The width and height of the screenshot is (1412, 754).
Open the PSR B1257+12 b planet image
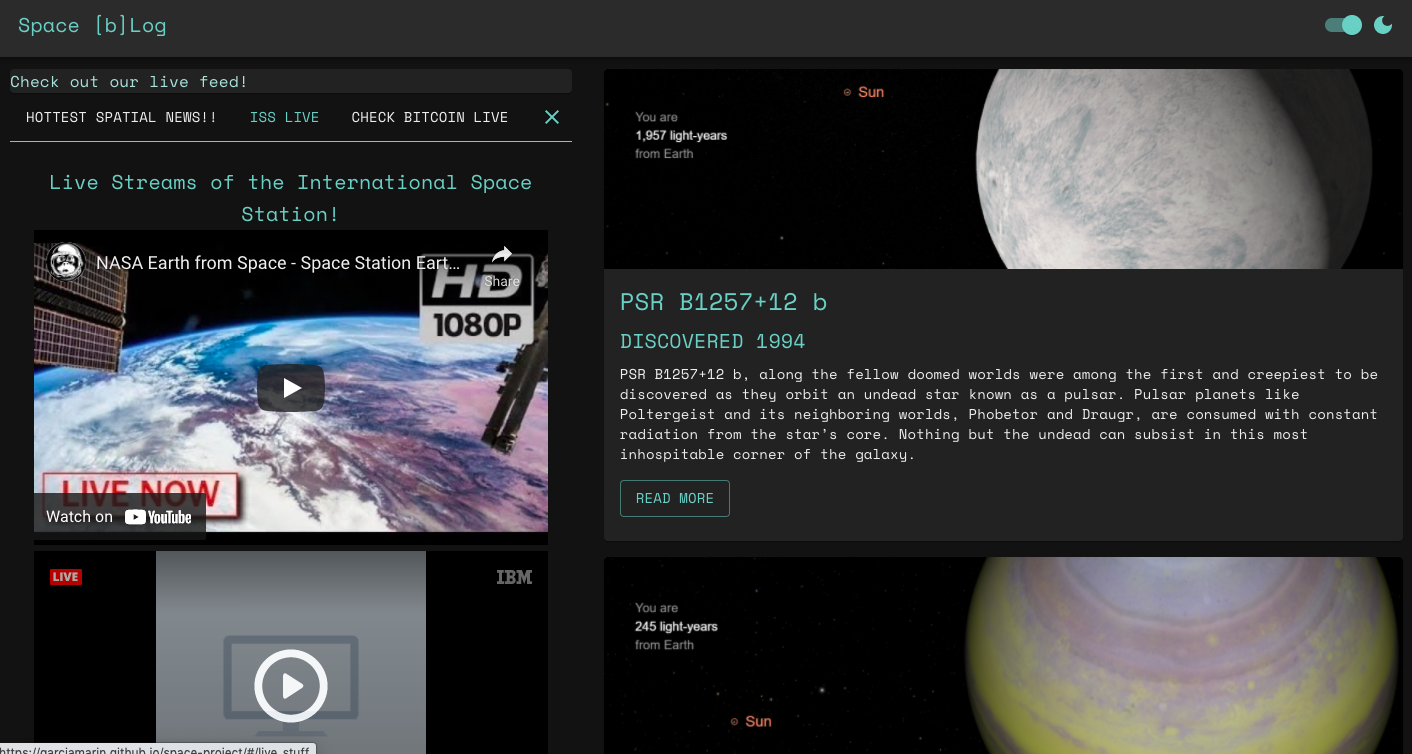(1003, 168)
